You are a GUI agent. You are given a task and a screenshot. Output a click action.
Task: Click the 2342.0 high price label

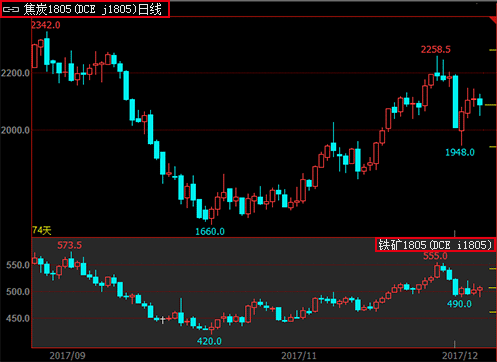46,25
